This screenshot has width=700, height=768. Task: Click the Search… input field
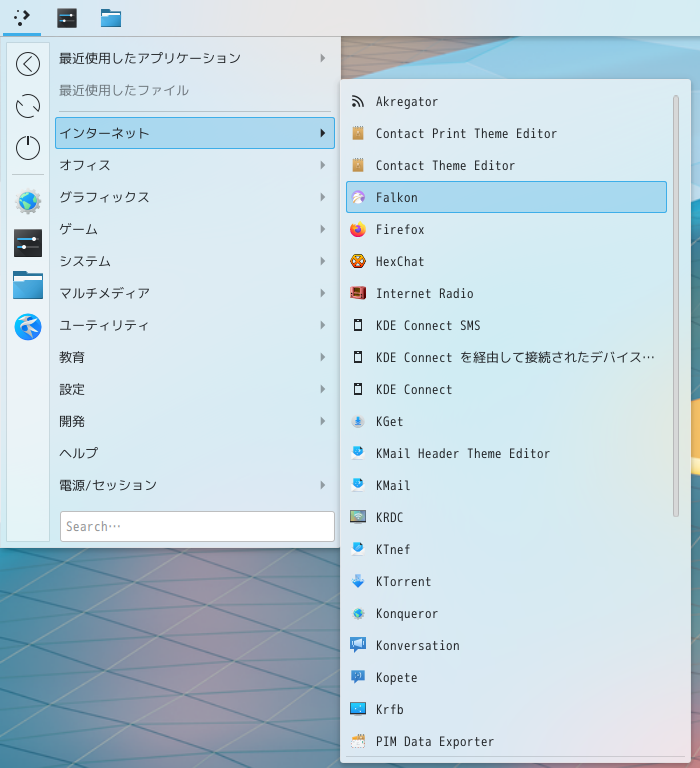[x=197, y=527]
